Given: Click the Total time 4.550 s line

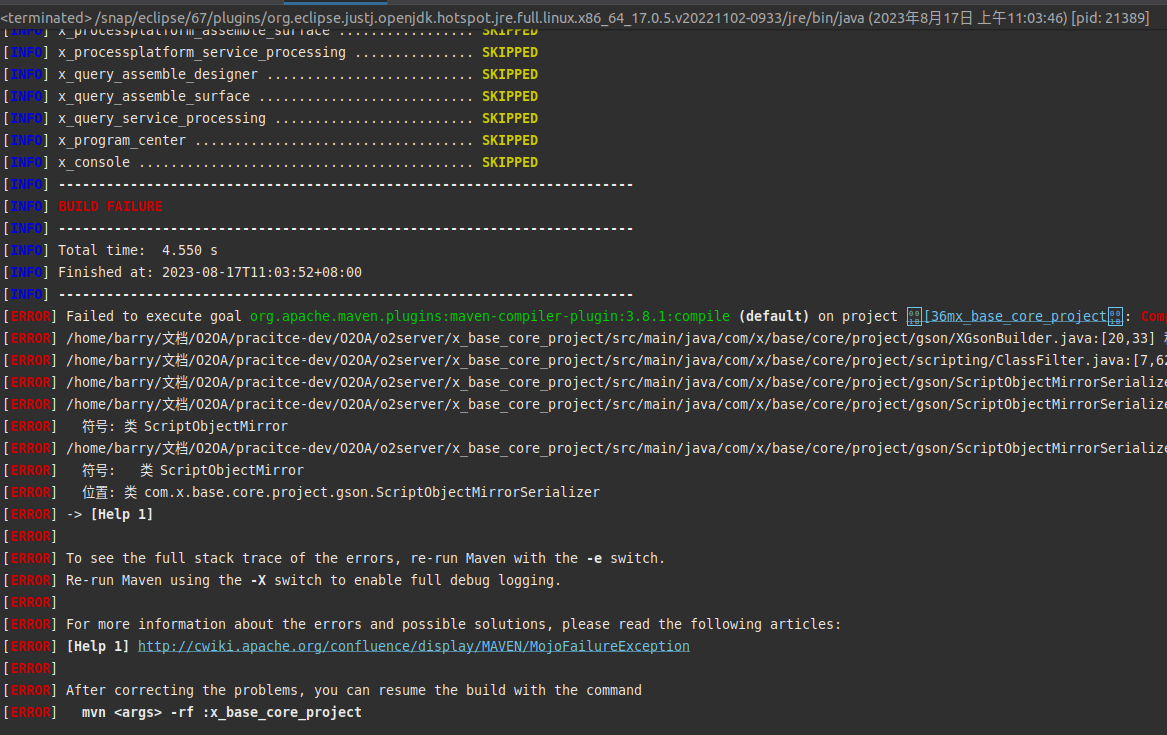Looking at the screenshot, I should click(138, 250).
